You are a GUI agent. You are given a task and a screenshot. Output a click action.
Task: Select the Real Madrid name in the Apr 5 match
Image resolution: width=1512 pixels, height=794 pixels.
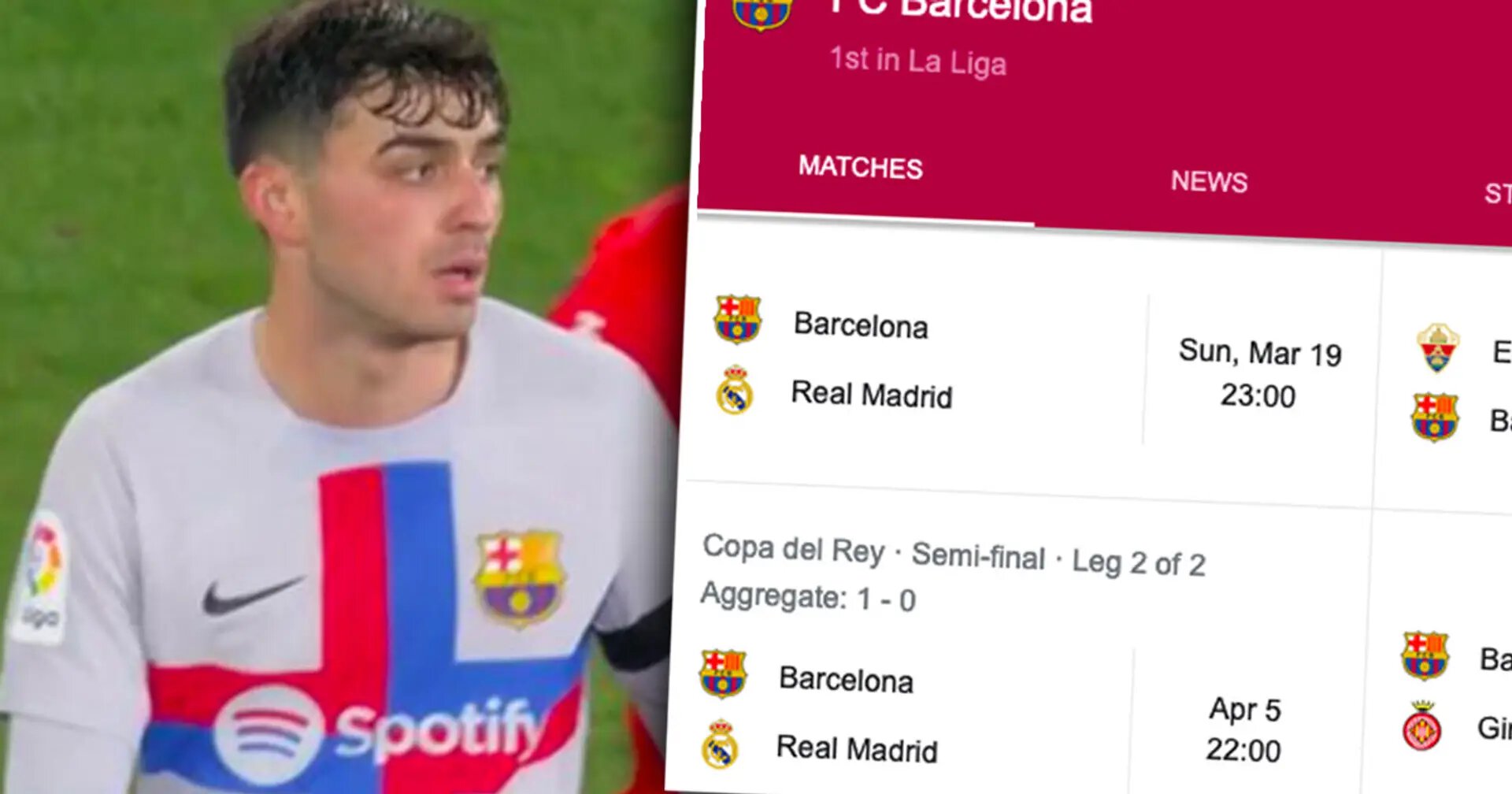point(857,748)
